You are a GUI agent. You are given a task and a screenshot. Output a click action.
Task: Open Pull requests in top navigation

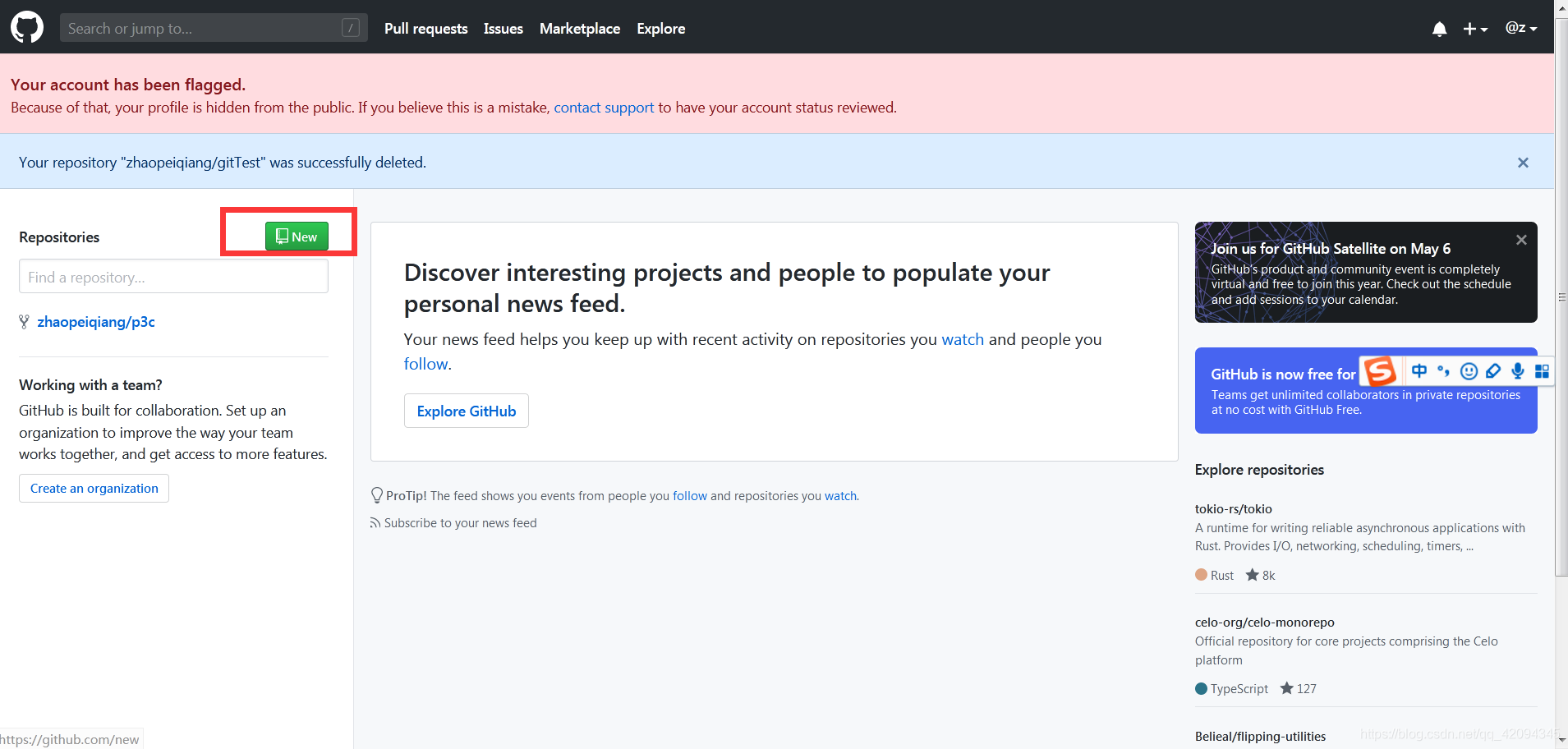point(425,29)
